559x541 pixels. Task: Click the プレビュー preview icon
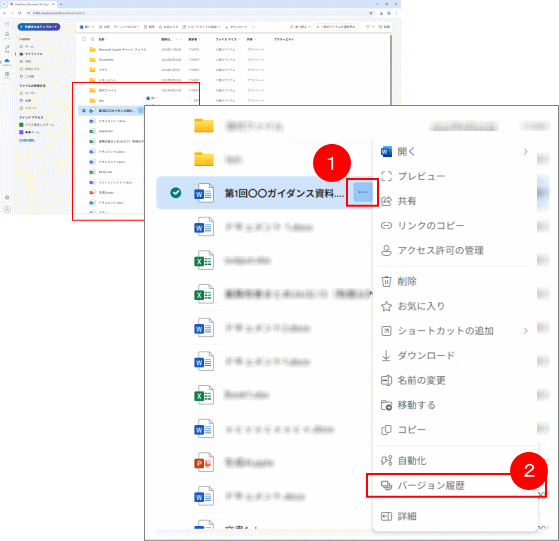click(x=386, y=176)
